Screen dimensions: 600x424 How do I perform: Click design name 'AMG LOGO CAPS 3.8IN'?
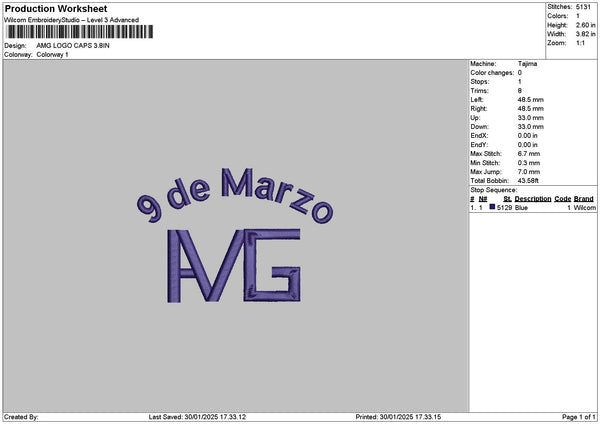point(73,46)
